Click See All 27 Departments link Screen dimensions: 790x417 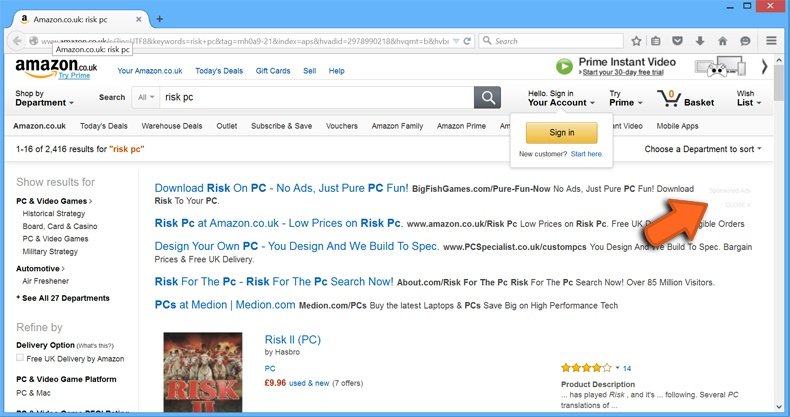pos(63,298)
